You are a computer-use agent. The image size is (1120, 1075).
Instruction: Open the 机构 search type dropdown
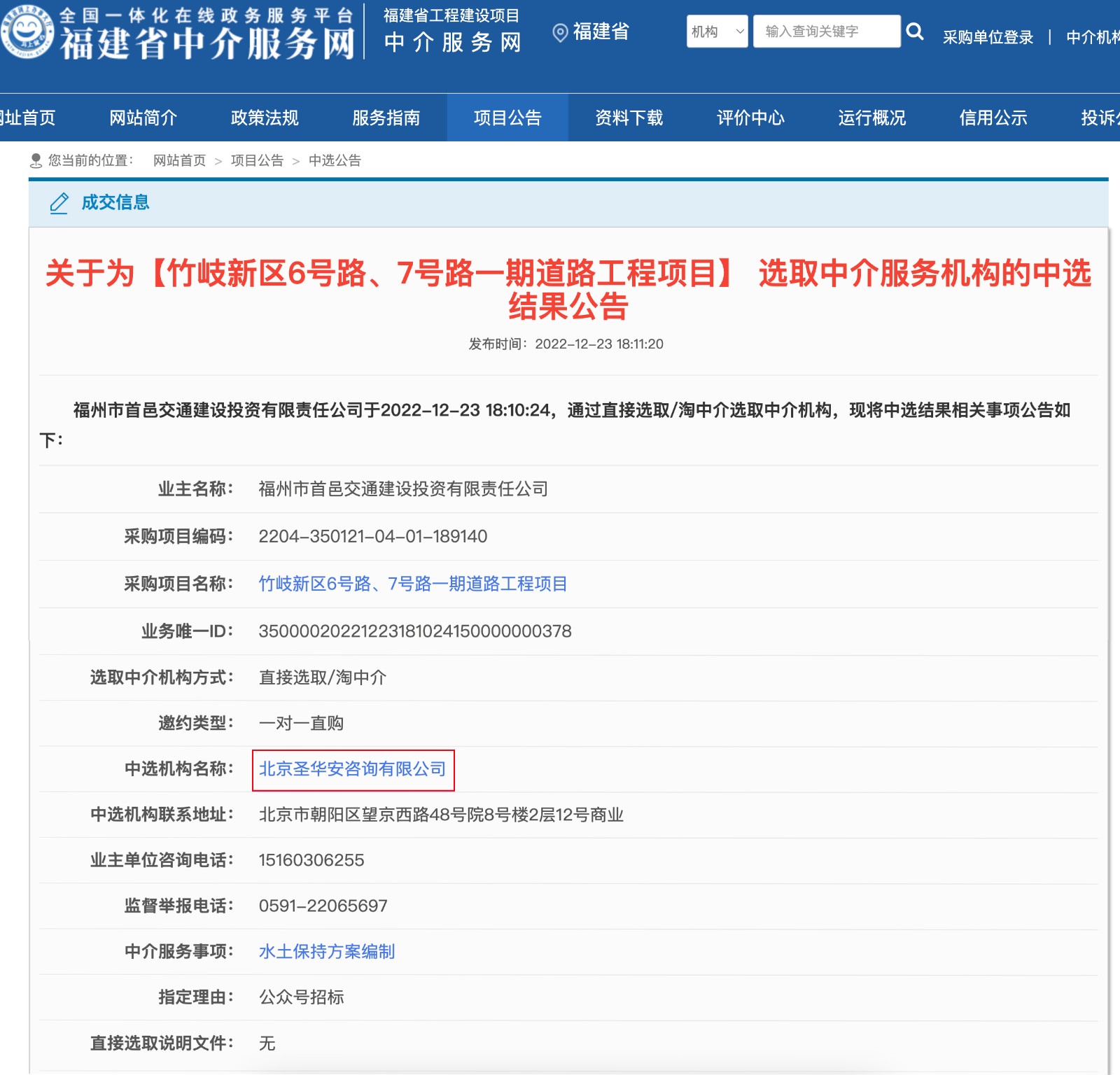[717, 31]
